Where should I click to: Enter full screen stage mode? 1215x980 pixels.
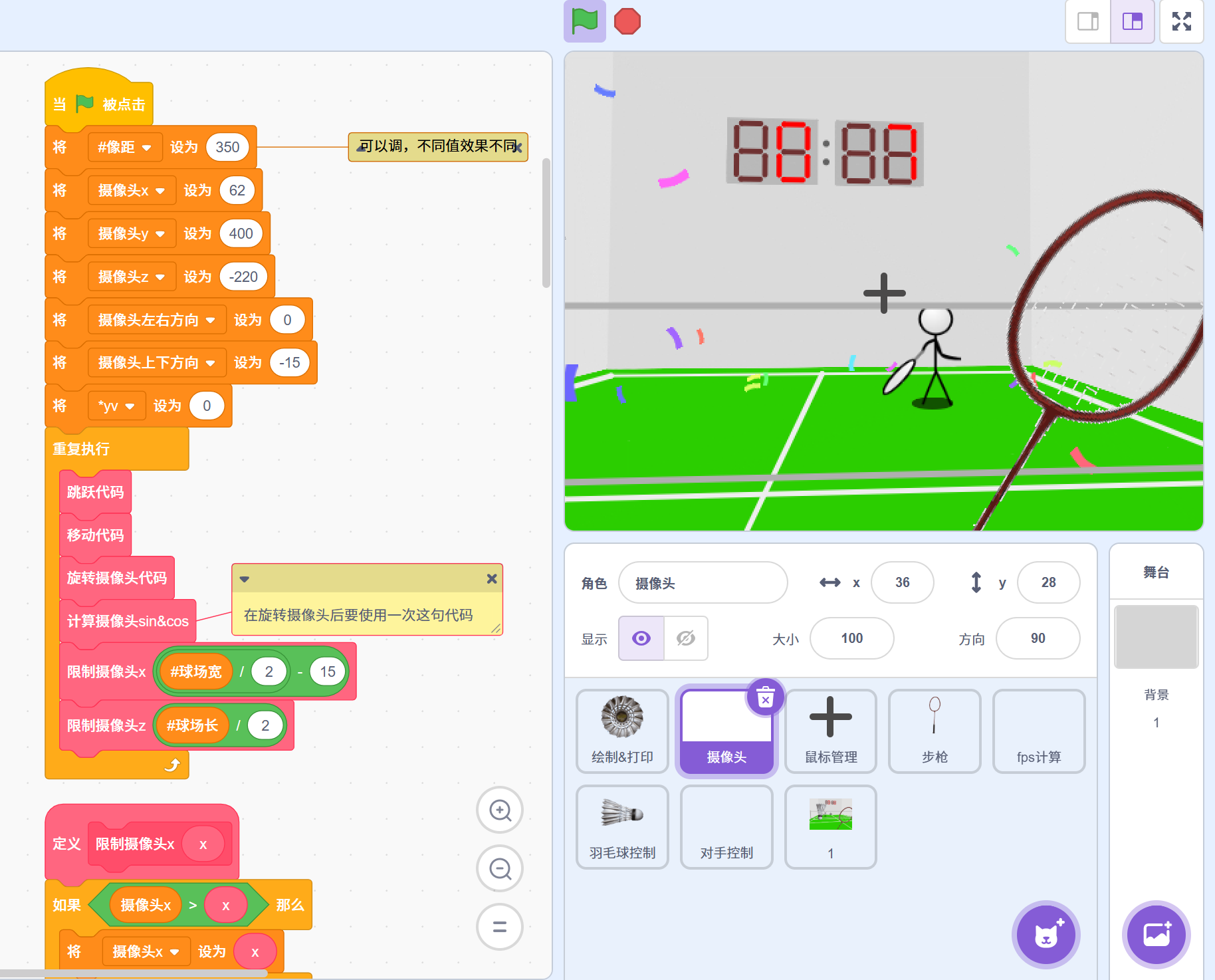(1181, 21)
